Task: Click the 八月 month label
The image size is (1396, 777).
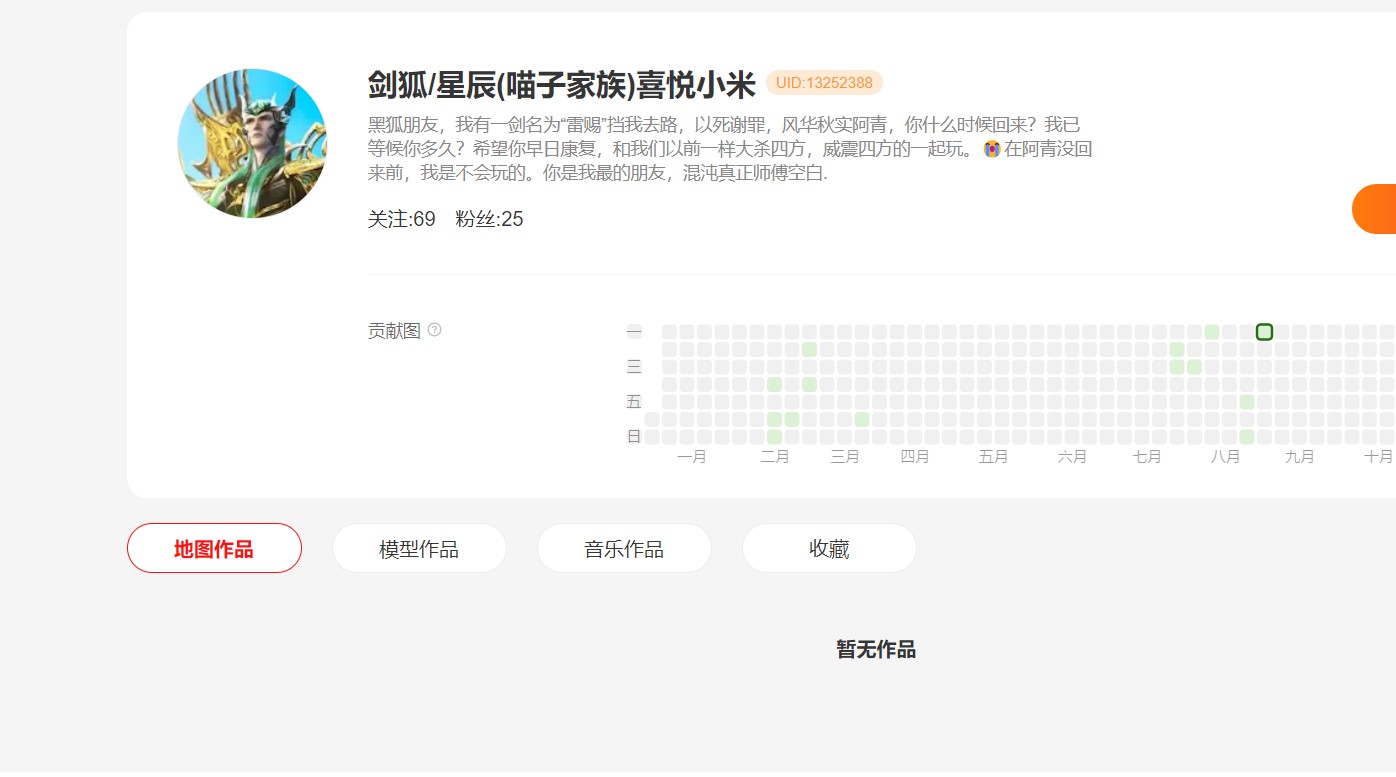Action: [x=1225, y=457]
